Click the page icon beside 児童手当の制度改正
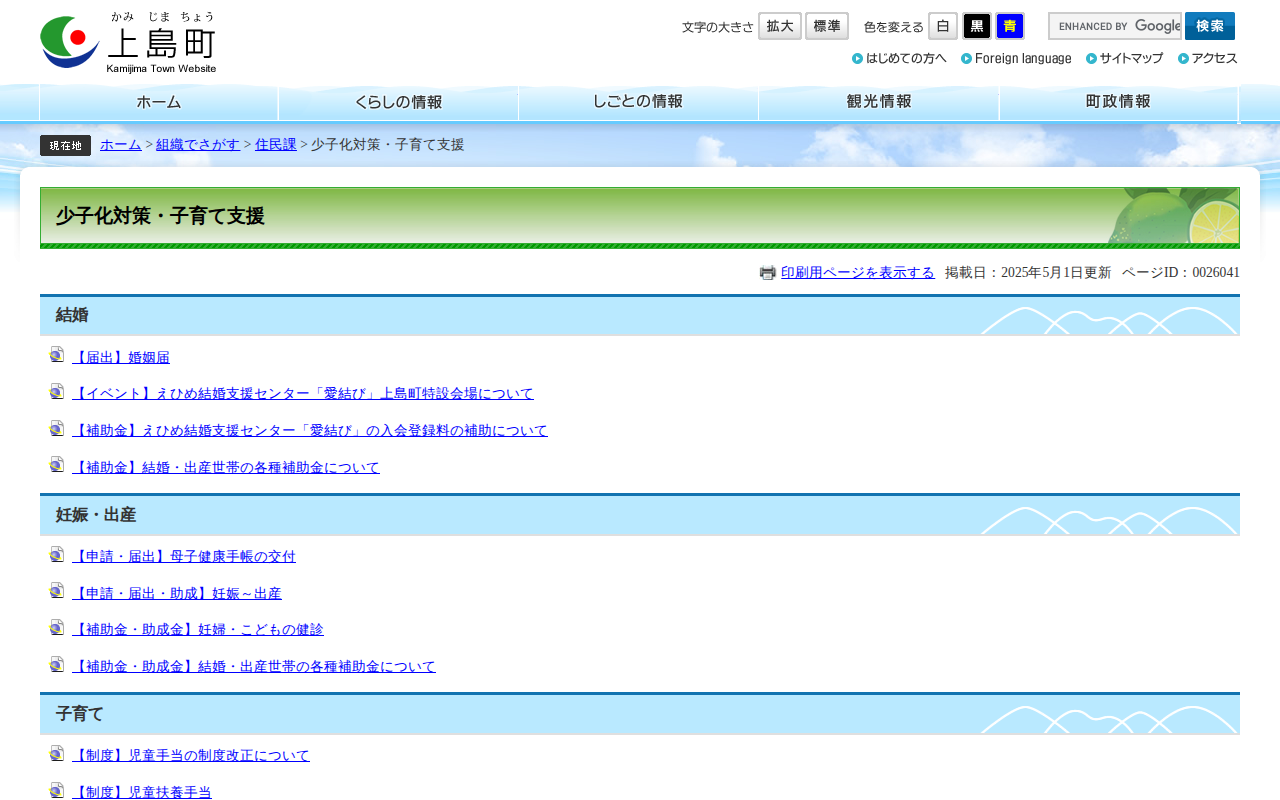The width and height of the screenshot is (1280, 800). click(x=57, y=753)
